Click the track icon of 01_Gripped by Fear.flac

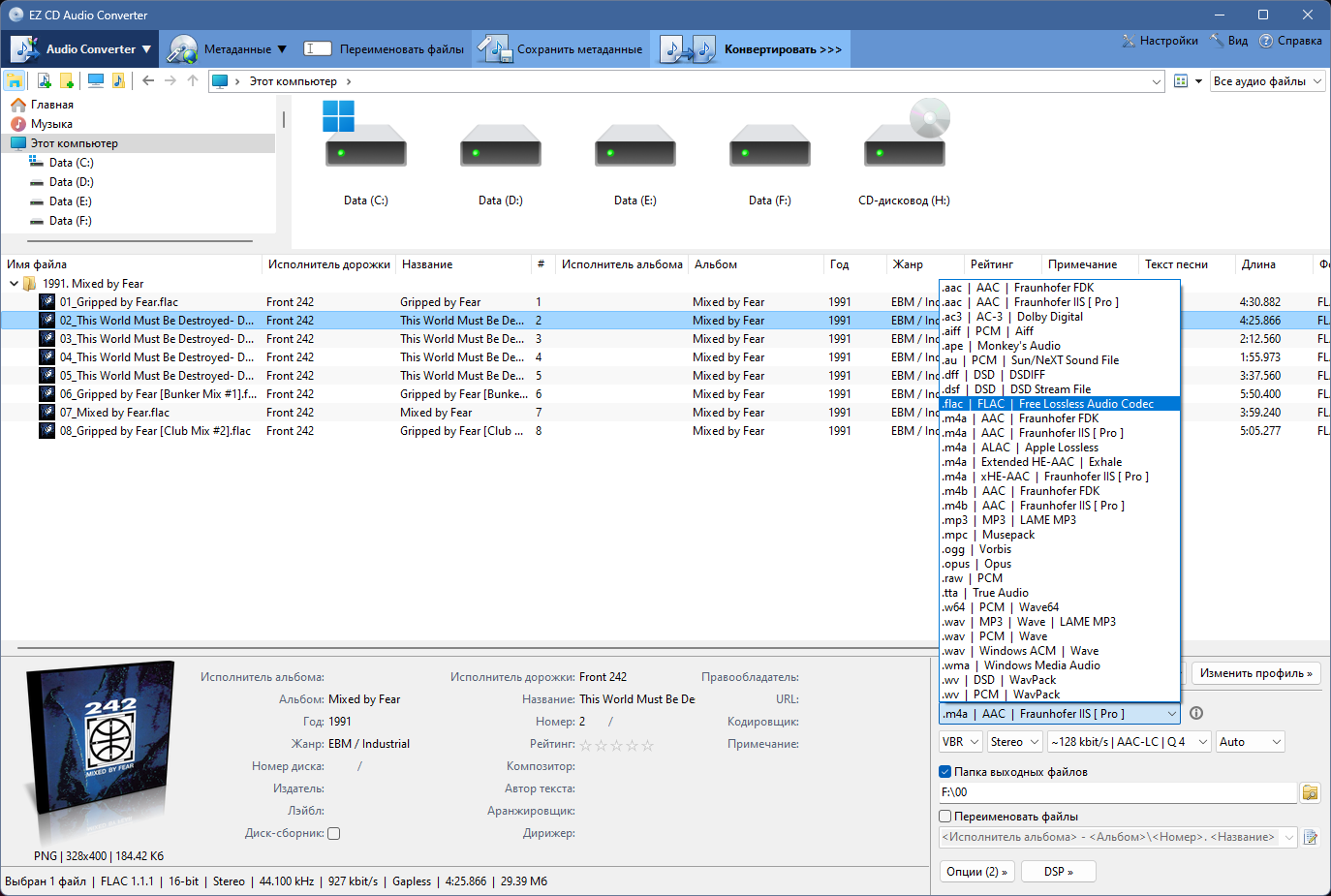(46, 301)
